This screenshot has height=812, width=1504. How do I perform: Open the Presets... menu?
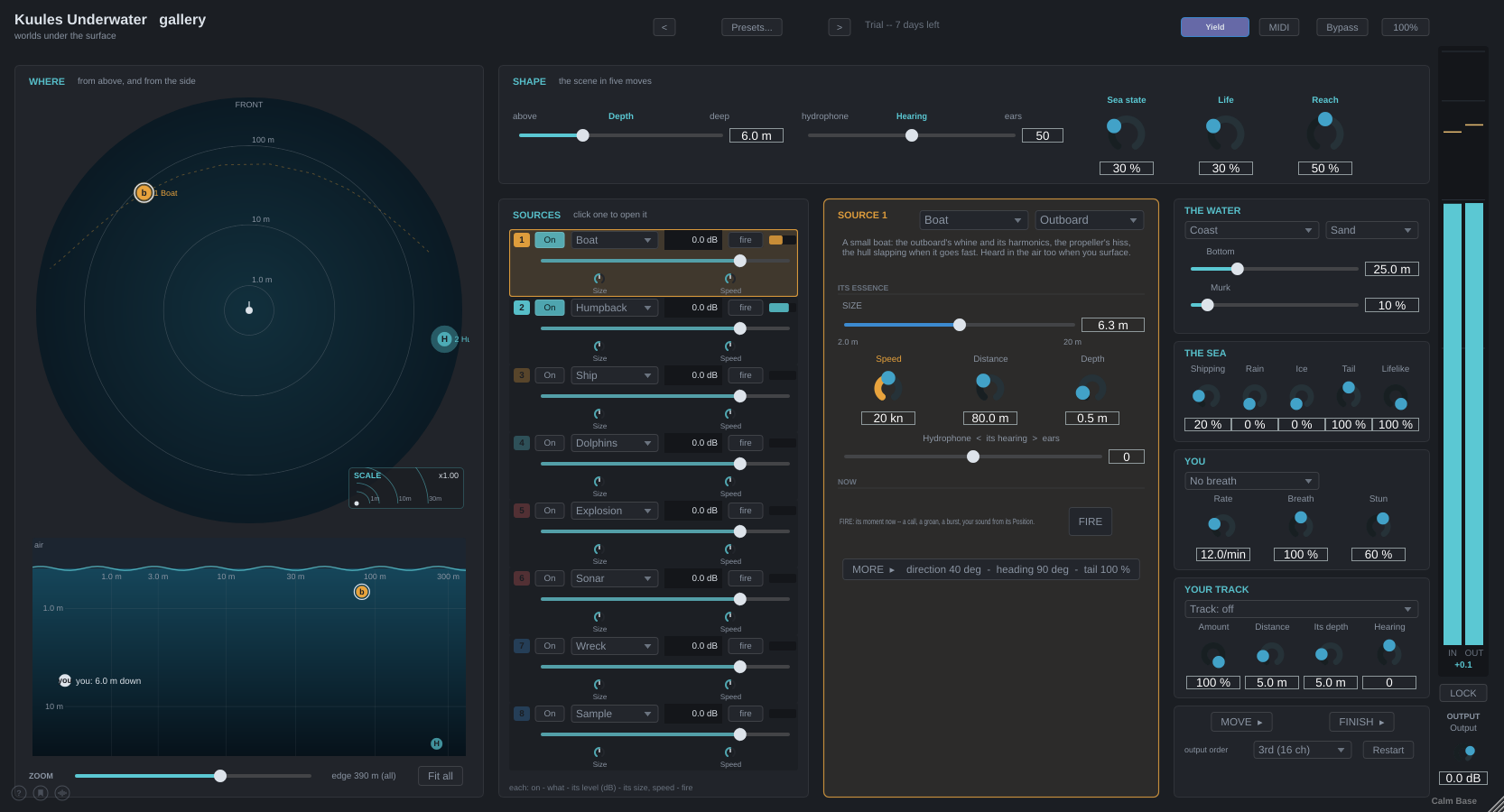752,27
